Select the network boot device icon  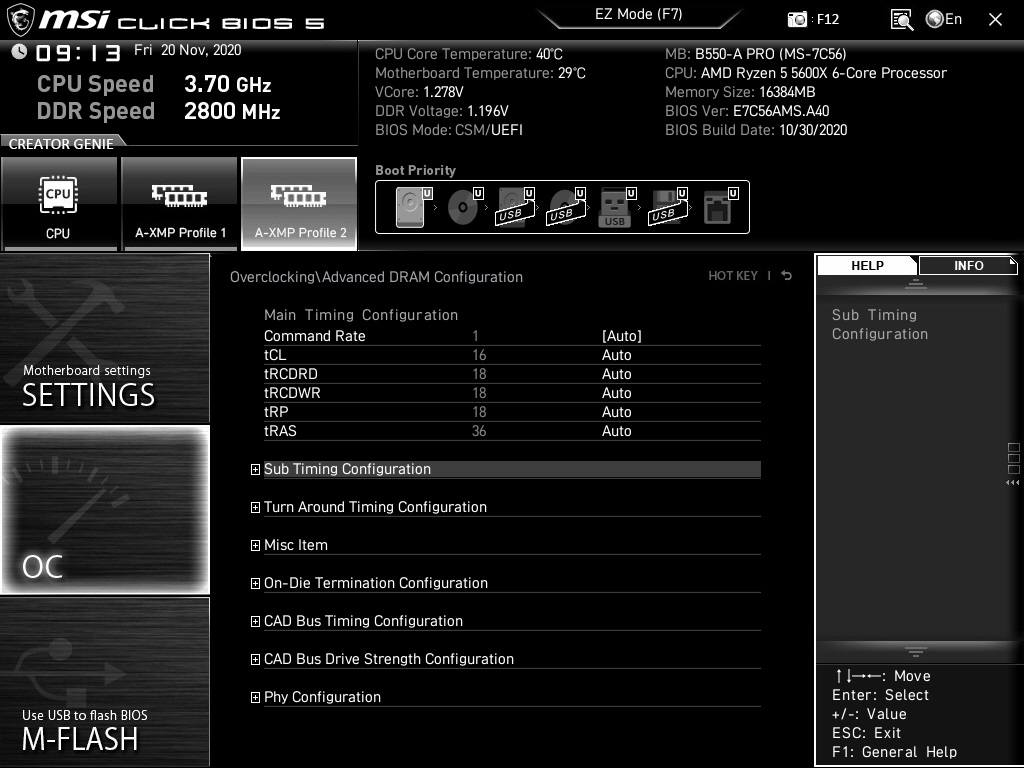720,207
